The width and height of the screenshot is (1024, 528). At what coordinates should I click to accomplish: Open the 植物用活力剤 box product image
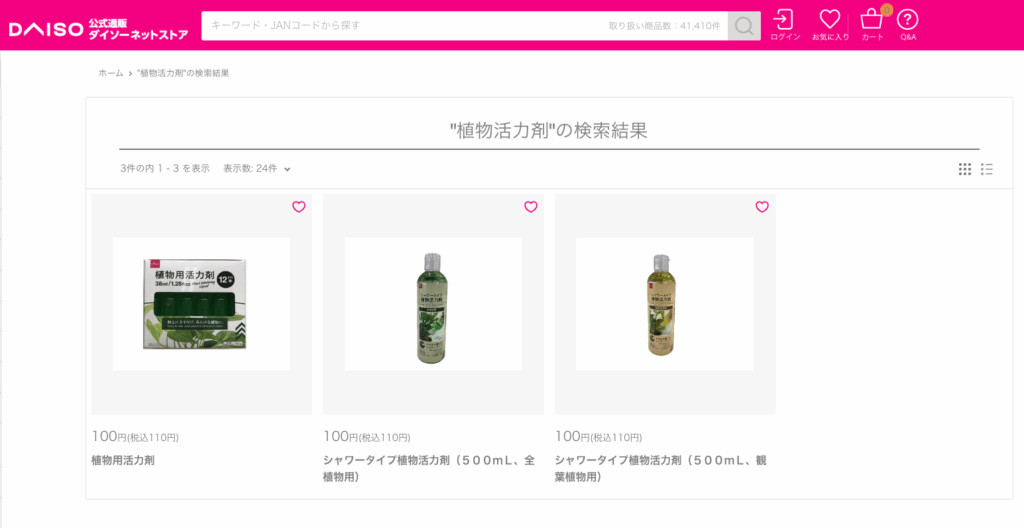pyautogui.click(x=201, y=304)
